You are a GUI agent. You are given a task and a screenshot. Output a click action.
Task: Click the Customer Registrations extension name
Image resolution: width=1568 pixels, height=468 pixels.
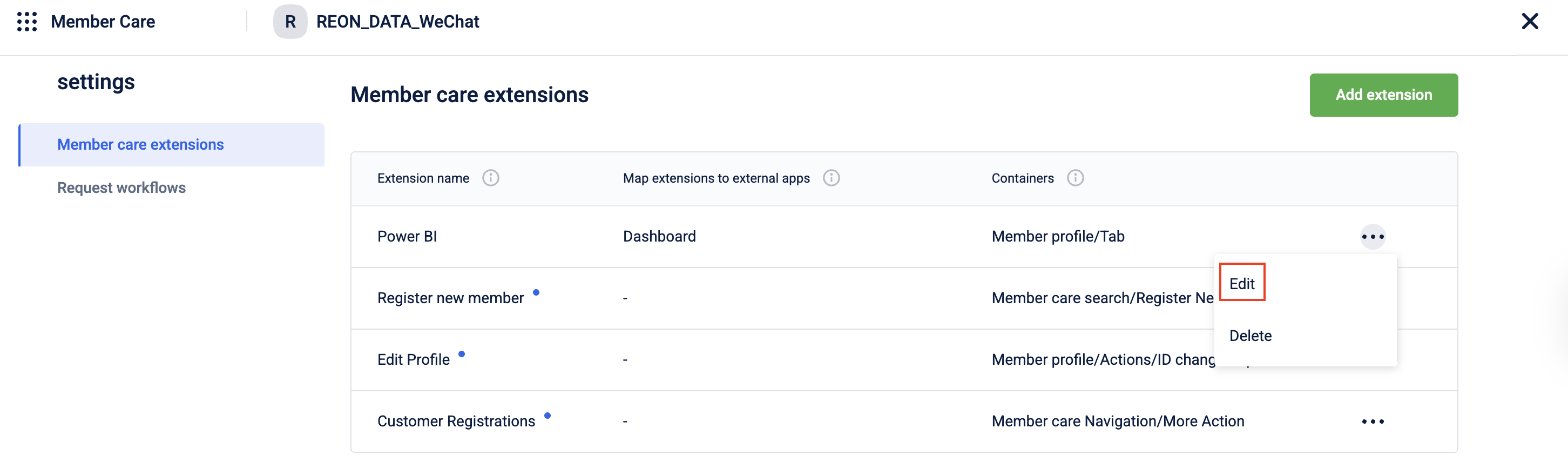tap(456, 421)
